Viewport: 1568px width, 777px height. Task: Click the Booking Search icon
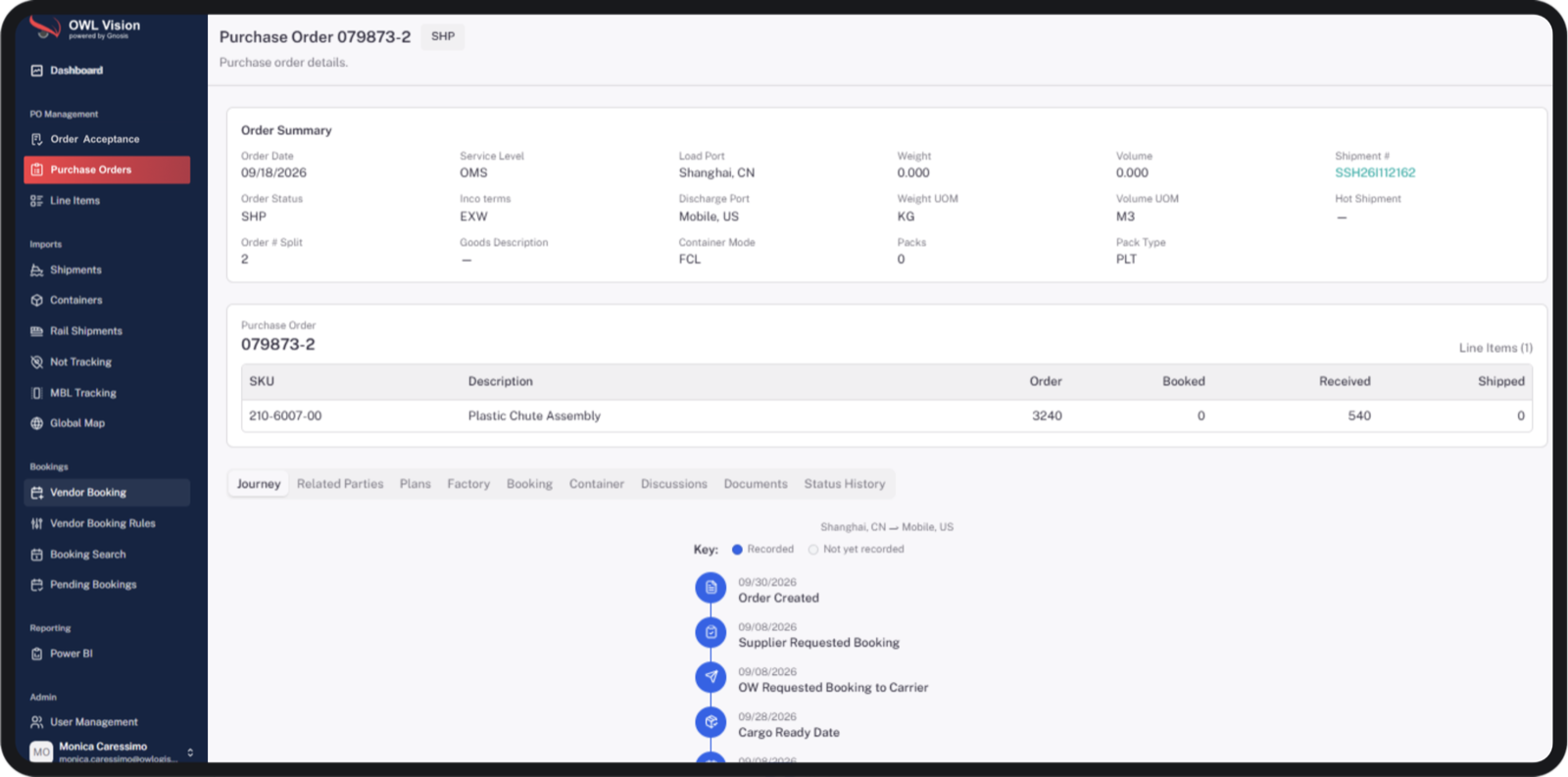coord(37,555)
